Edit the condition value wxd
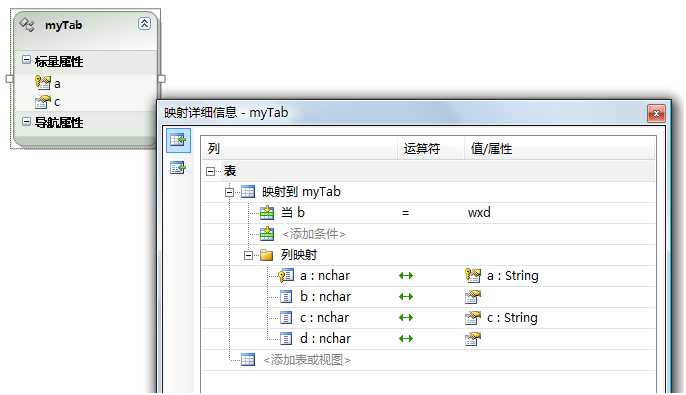 479,213
